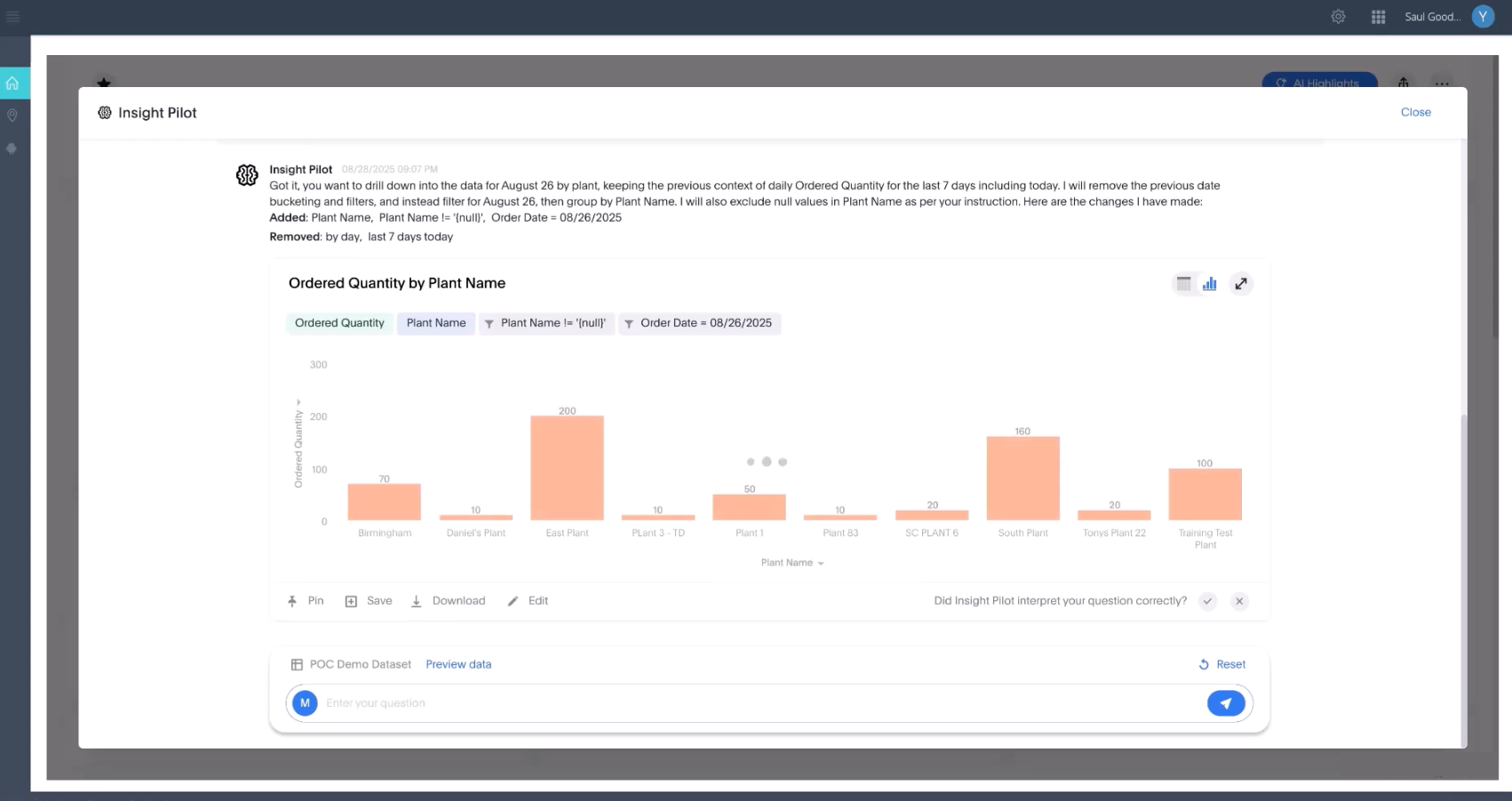Viewport: 1512px width, 801px height.
Task: Pin the Ordered Quantity chart
Action: click(x=306, y=601)
